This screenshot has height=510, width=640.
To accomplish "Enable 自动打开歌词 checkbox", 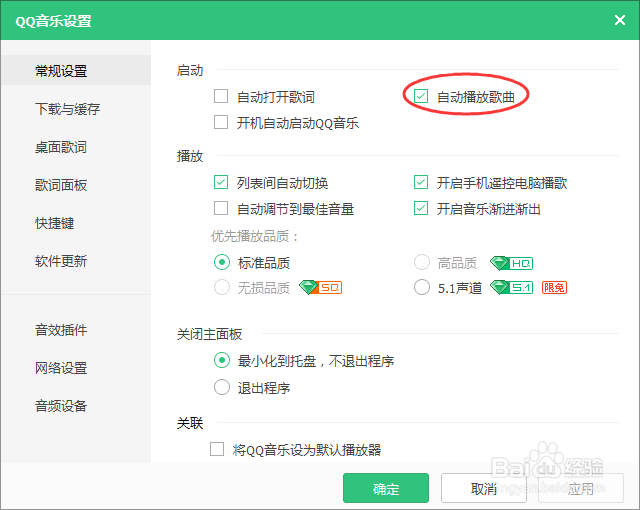I will pyautogui.click(x=221, y=97).
